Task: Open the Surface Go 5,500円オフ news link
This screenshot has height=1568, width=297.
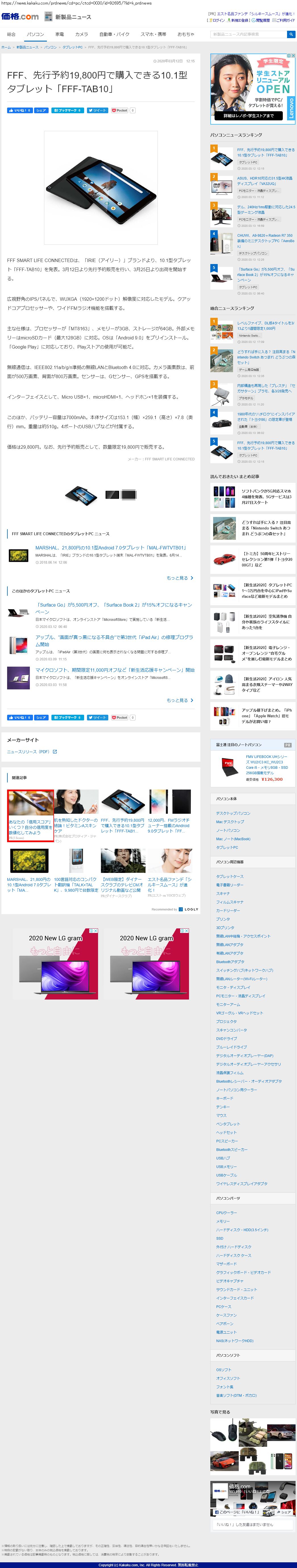Action: click(113, 608)
